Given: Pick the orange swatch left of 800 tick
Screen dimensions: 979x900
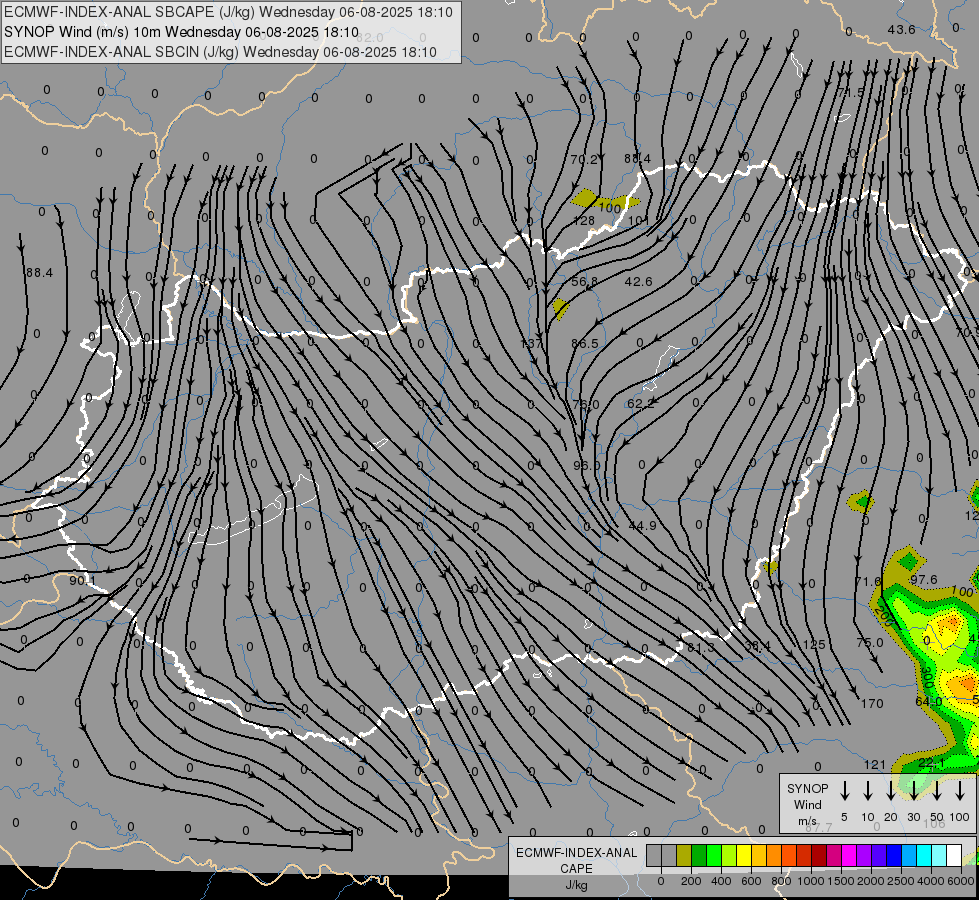Looking at the screenshot, I should pos(774,855).
